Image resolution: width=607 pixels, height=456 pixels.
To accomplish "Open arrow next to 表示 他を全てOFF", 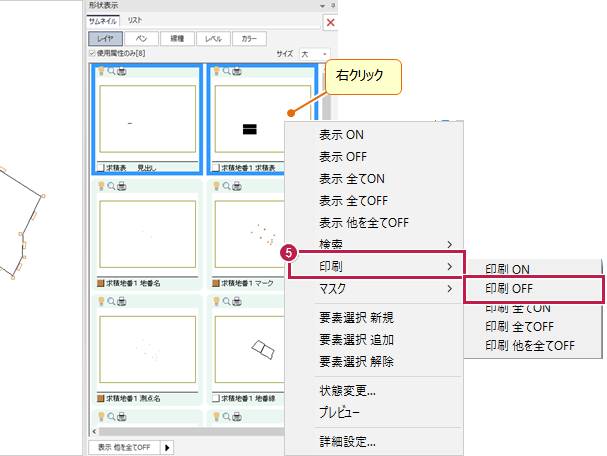I will tap(166, 446).
